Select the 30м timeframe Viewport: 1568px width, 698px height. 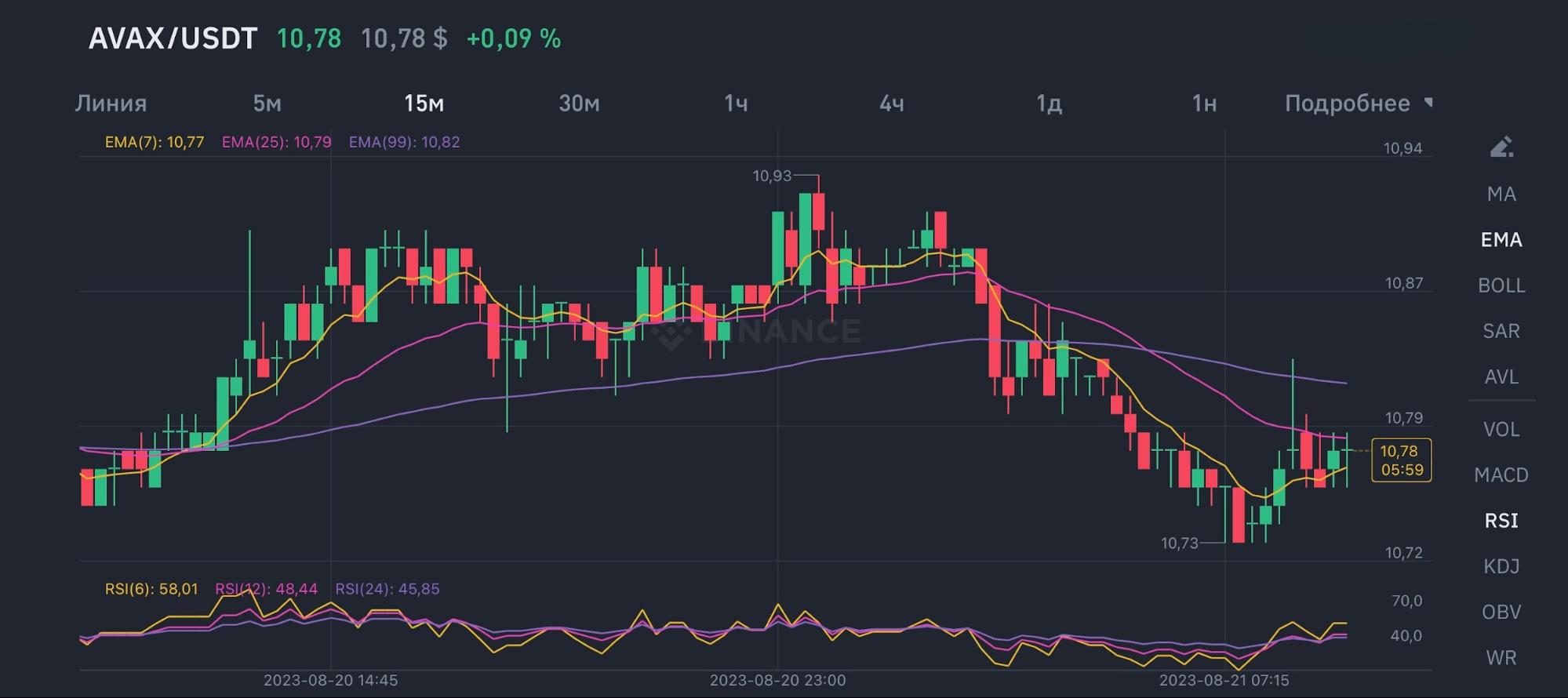[x=579, y=103]
